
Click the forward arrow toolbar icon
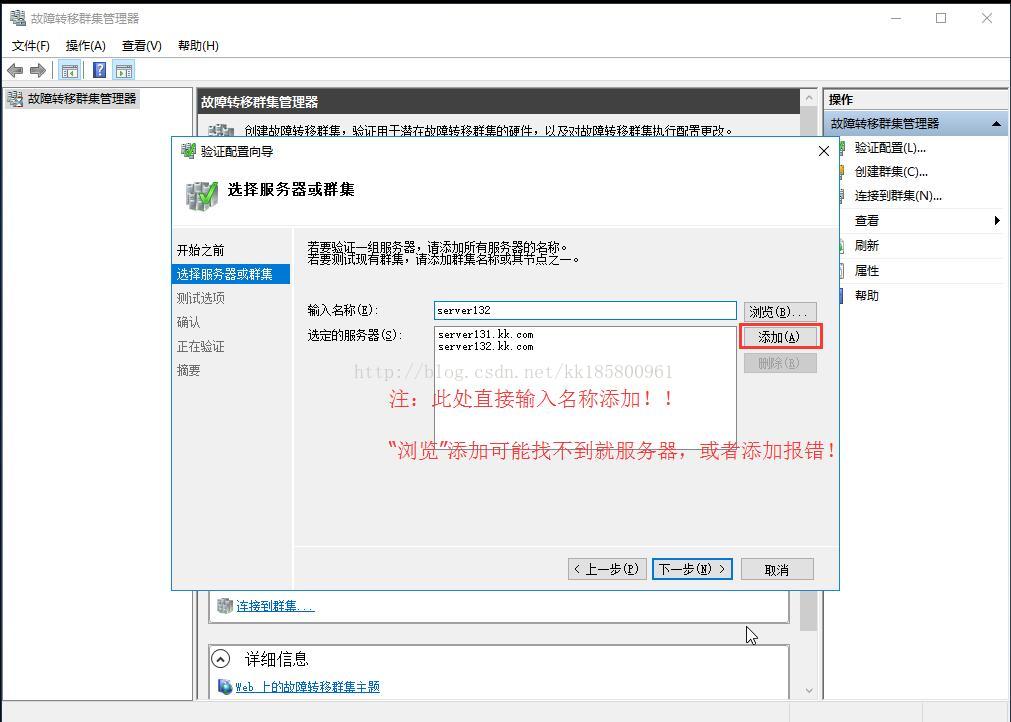coord(38,70)
